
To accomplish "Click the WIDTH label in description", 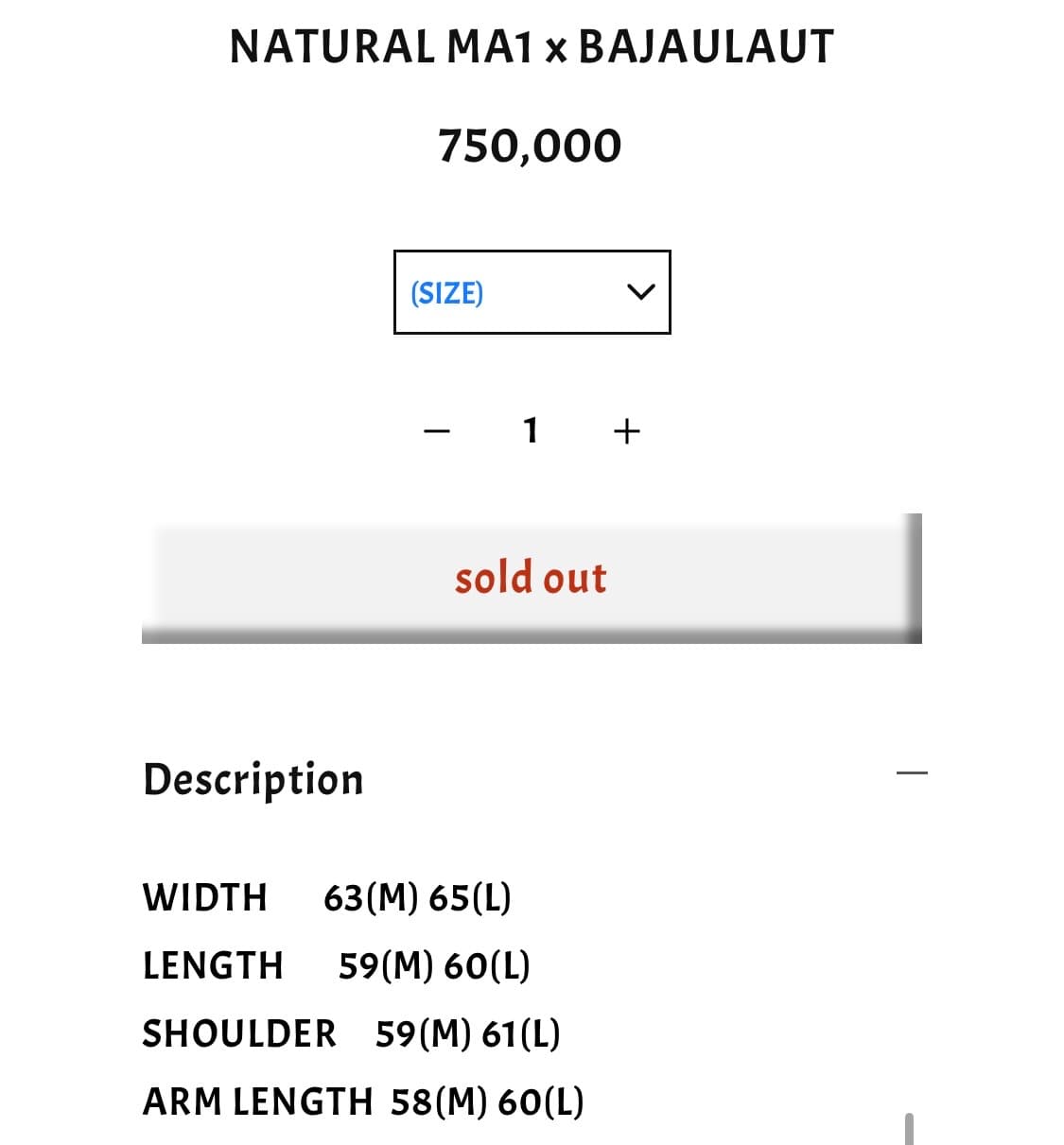I will [205, 897].
